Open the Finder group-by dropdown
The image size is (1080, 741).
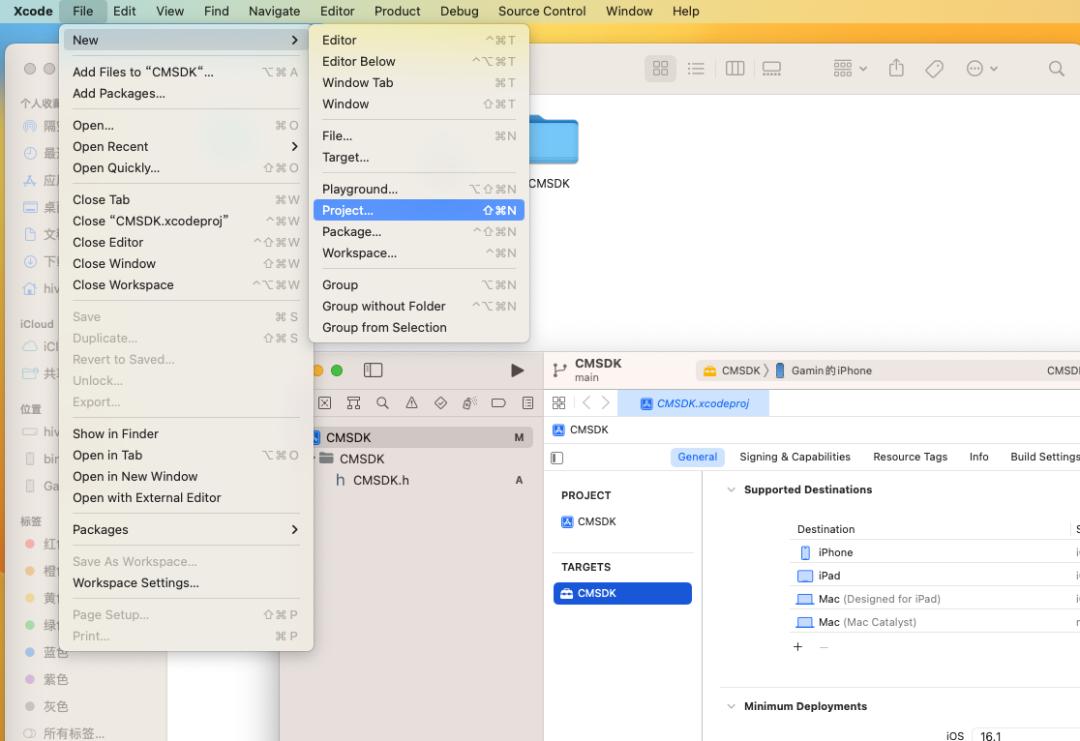point(850,68)
